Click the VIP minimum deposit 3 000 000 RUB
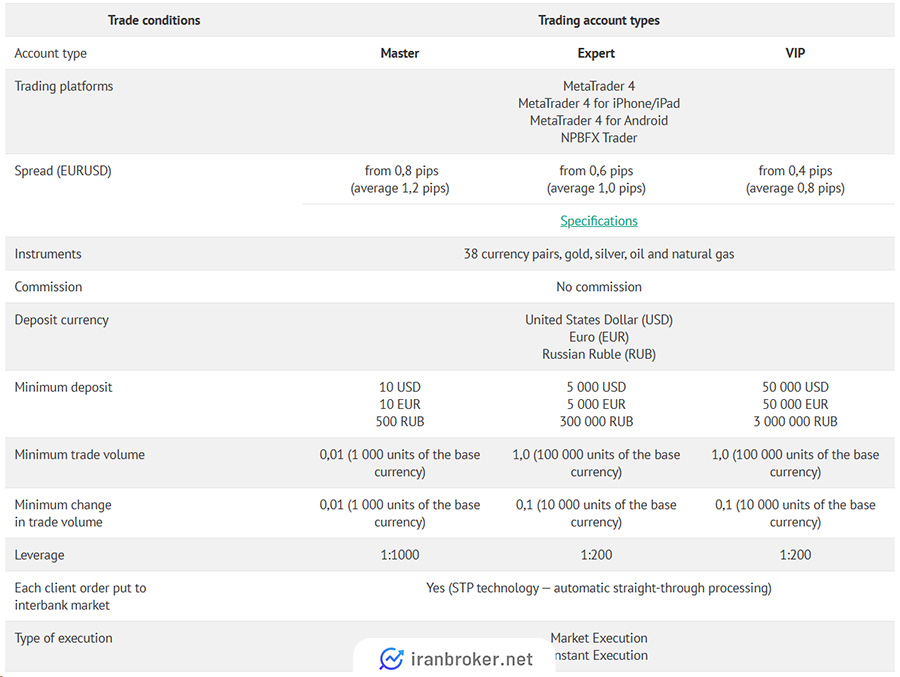The height and width of the screenshot is (677, 900). pos(795,421)
